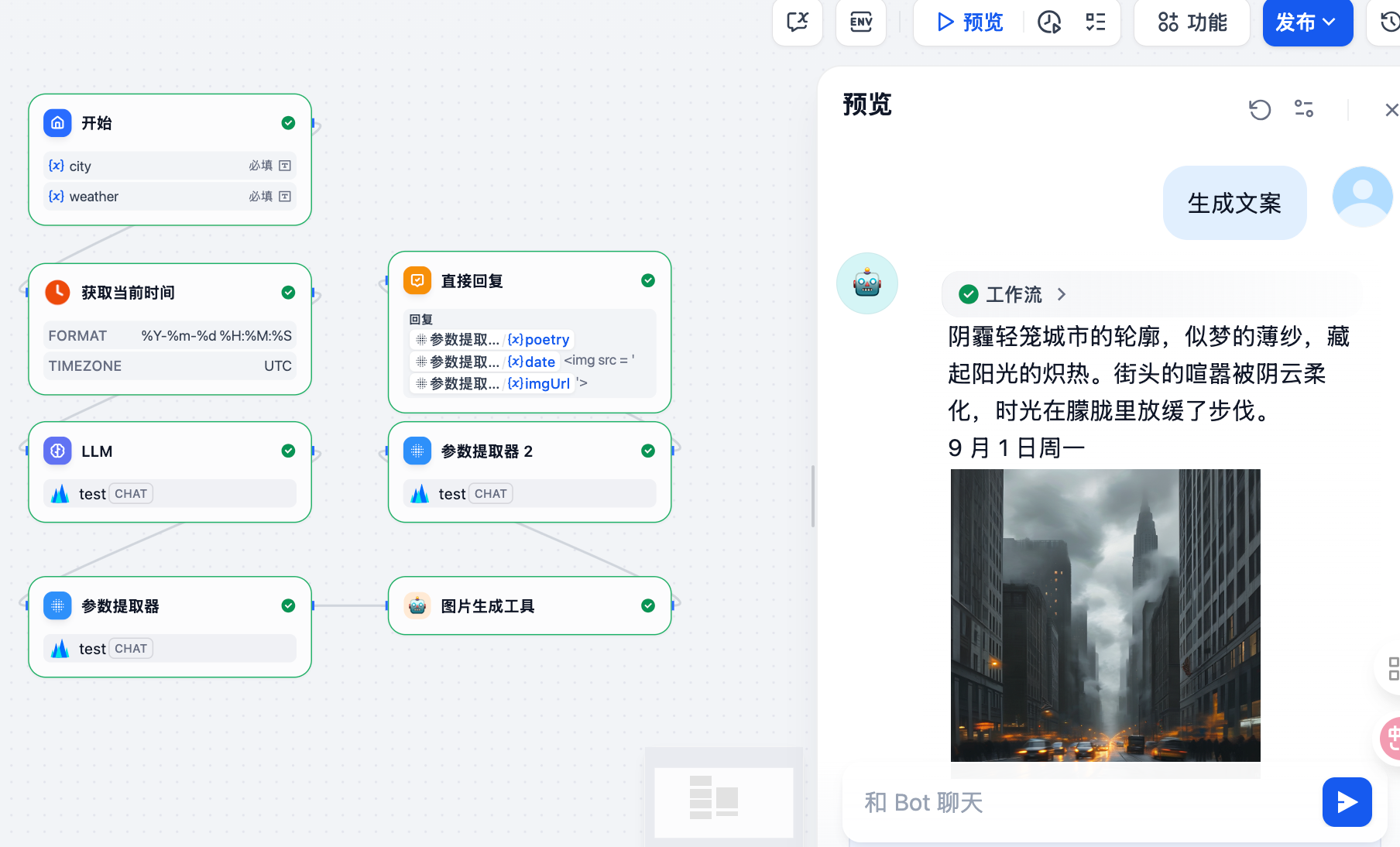
Task: Close the 预览 preview panel
Action: point(1391,110)
